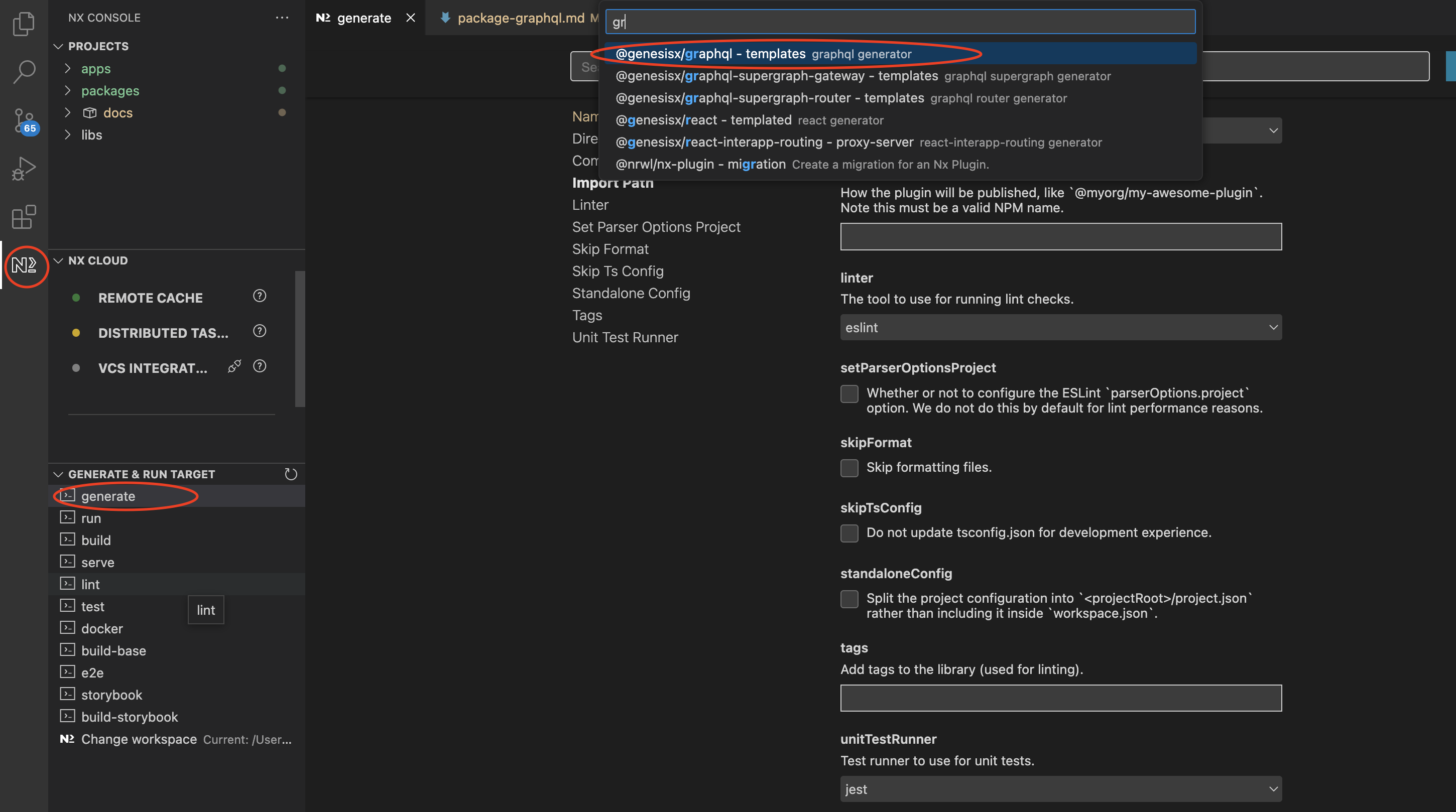1456x812 pixels.
Task: Toggle the setParserOptionsProject checkbox
Action: click(x=849, y=394)
